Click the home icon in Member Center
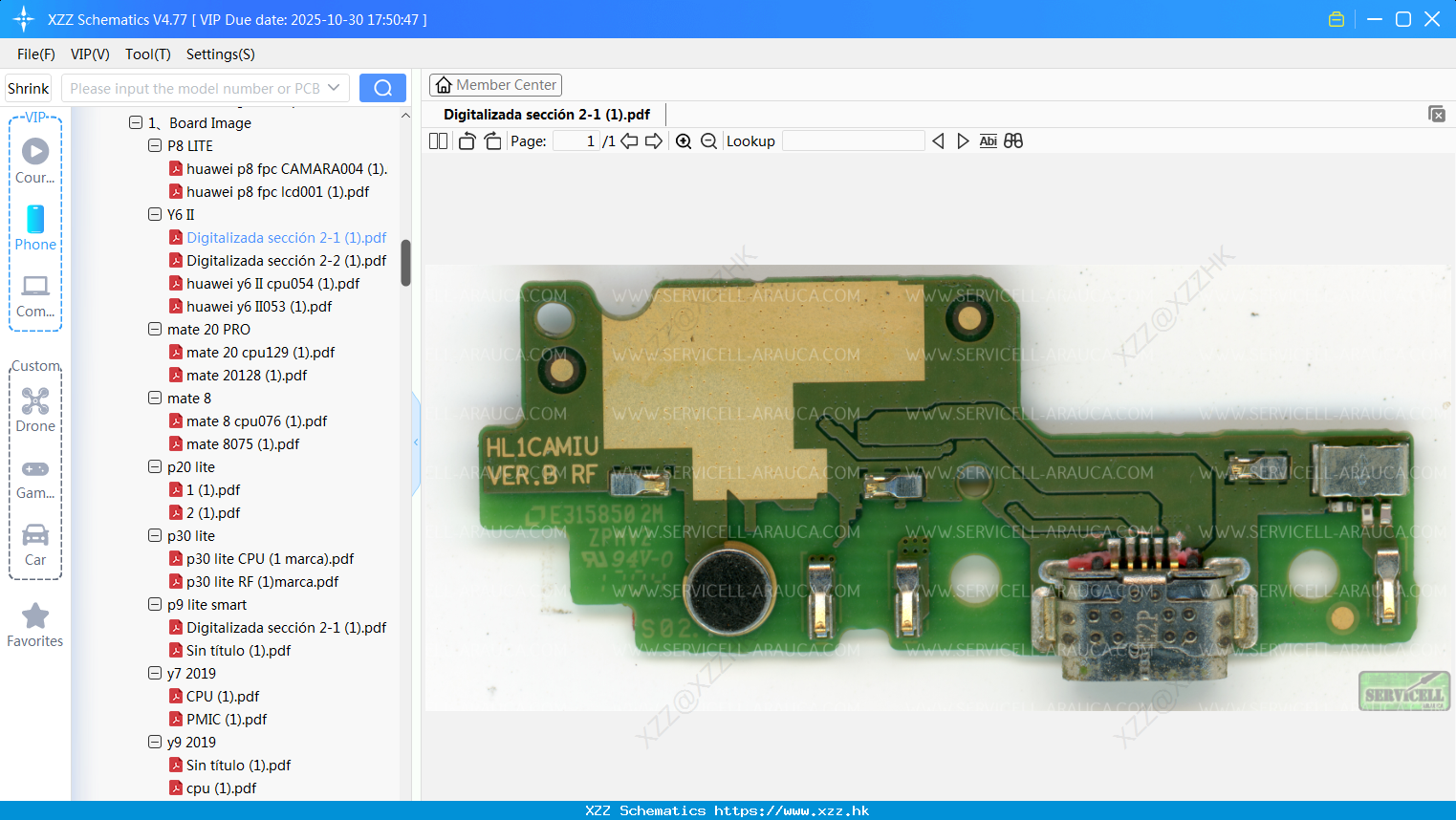The height and width of the screenshot is (820, 1456). click(x=444, y=85)
